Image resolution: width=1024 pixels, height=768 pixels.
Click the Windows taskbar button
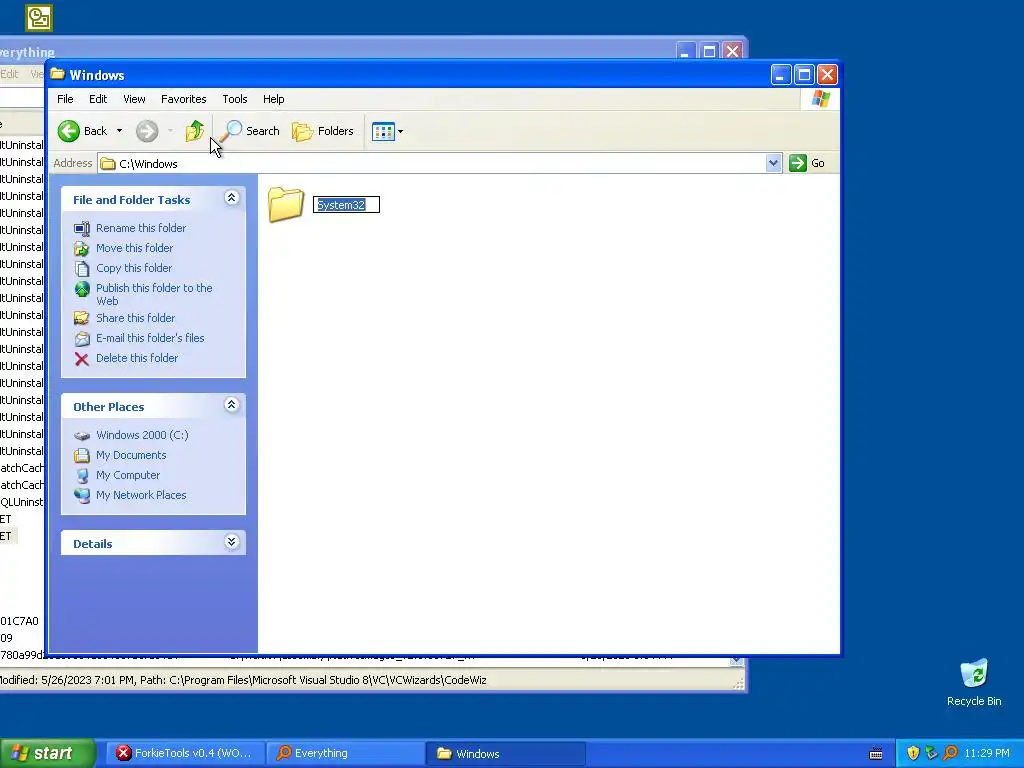pyautogui.click(x=505, y=754)
